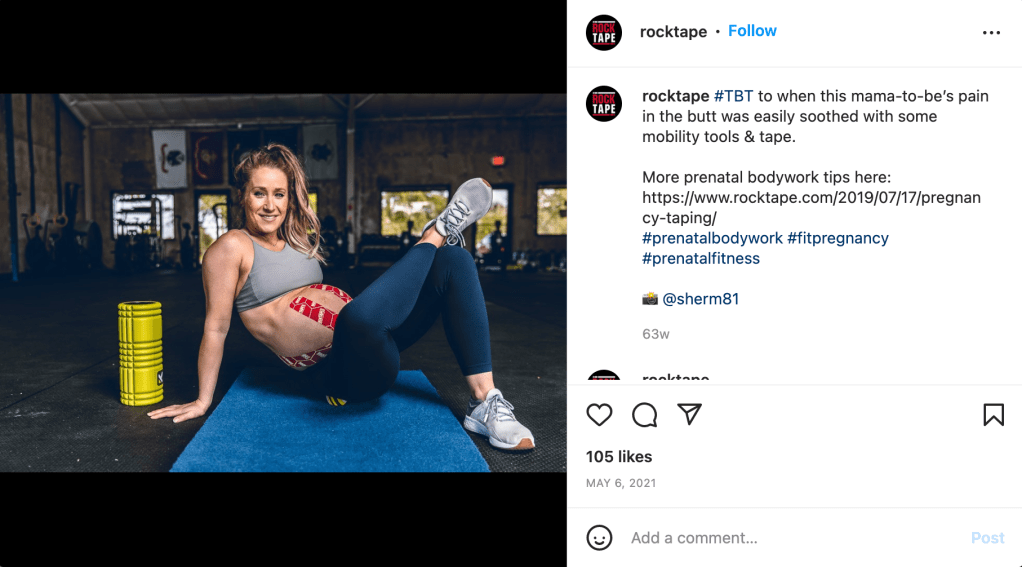Open rocktape username in post header
The width and height of the screenshot is (1022, 567).
tap(673, 31)
